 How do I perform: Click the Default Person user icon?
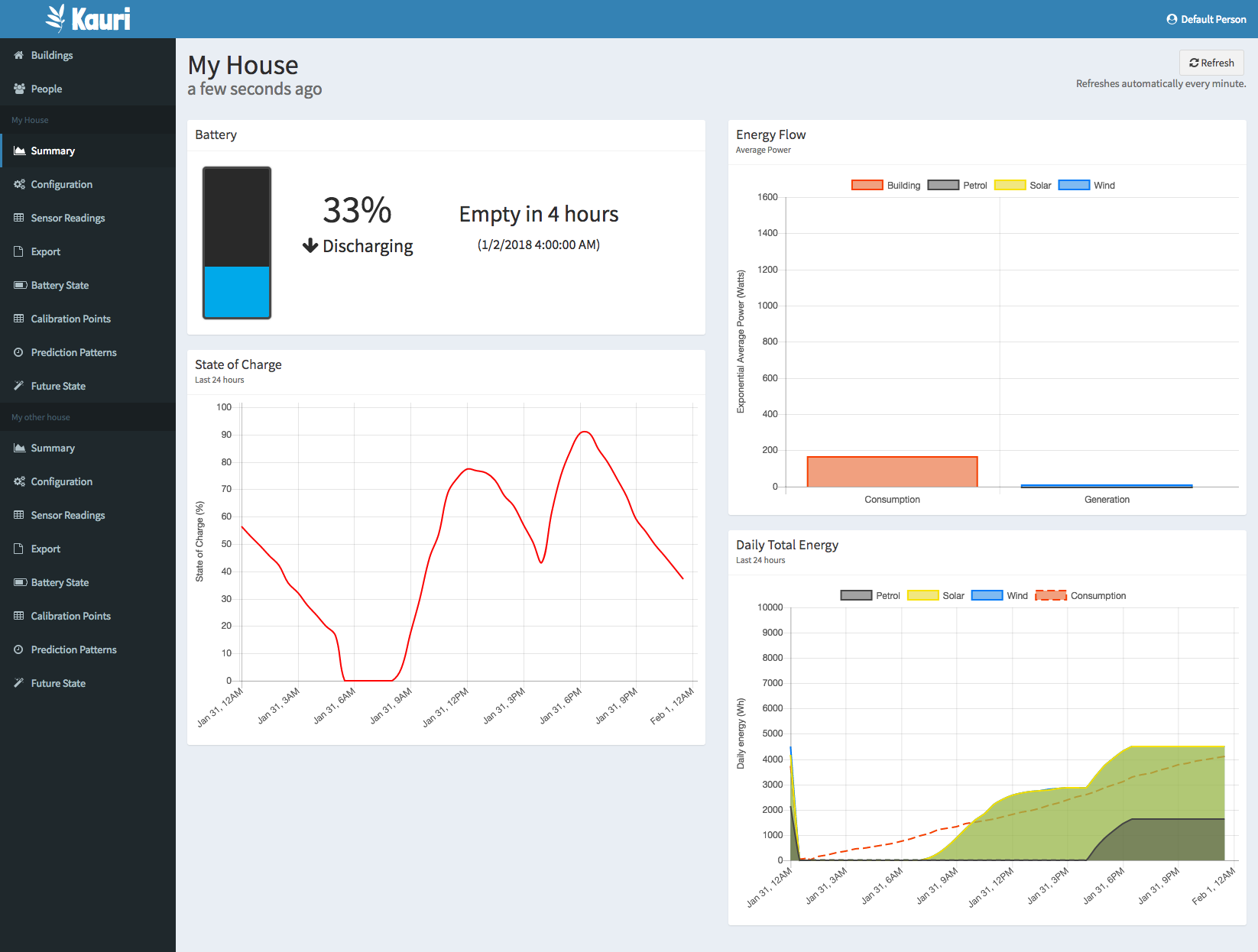click(1172, 19)
